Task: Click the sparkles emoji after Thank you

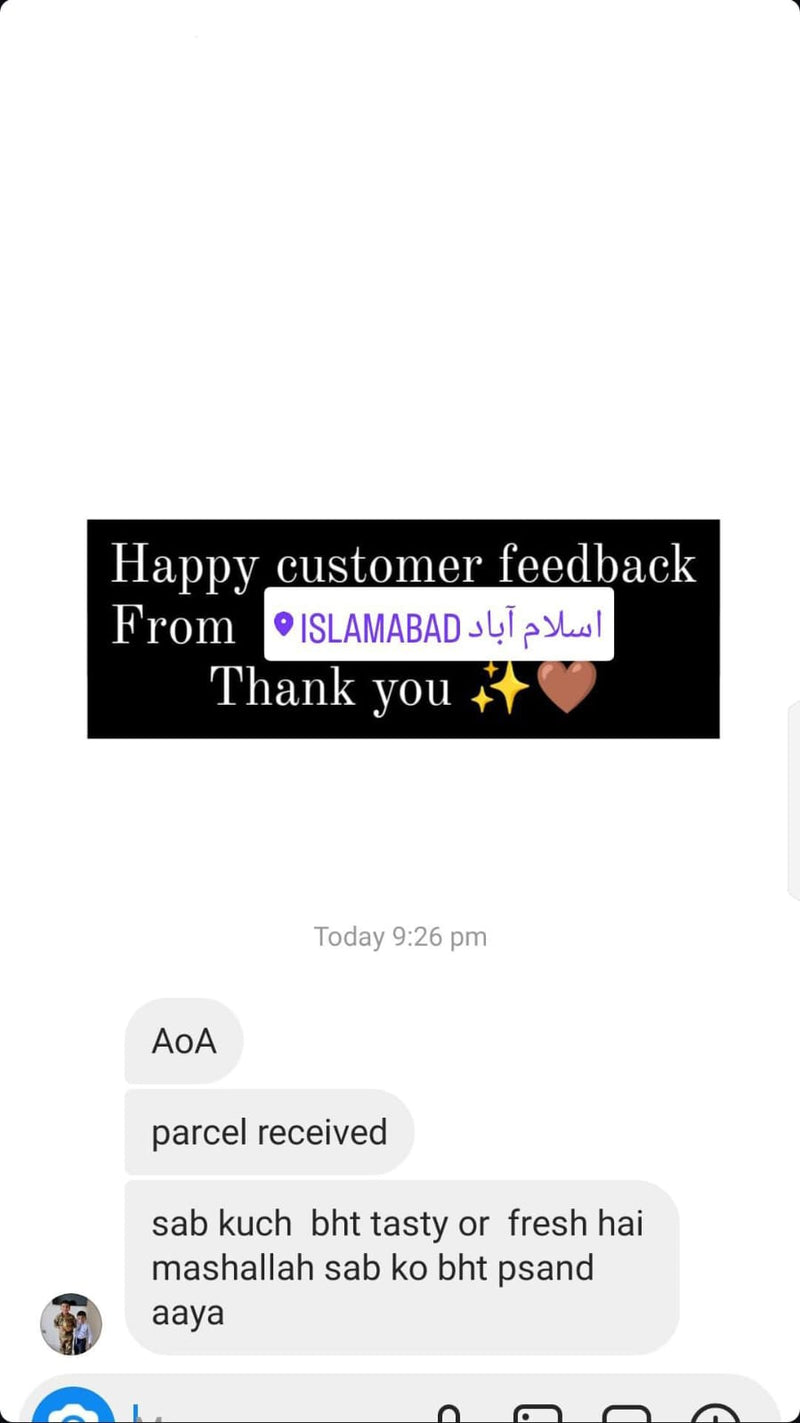Action: (499, 687)
